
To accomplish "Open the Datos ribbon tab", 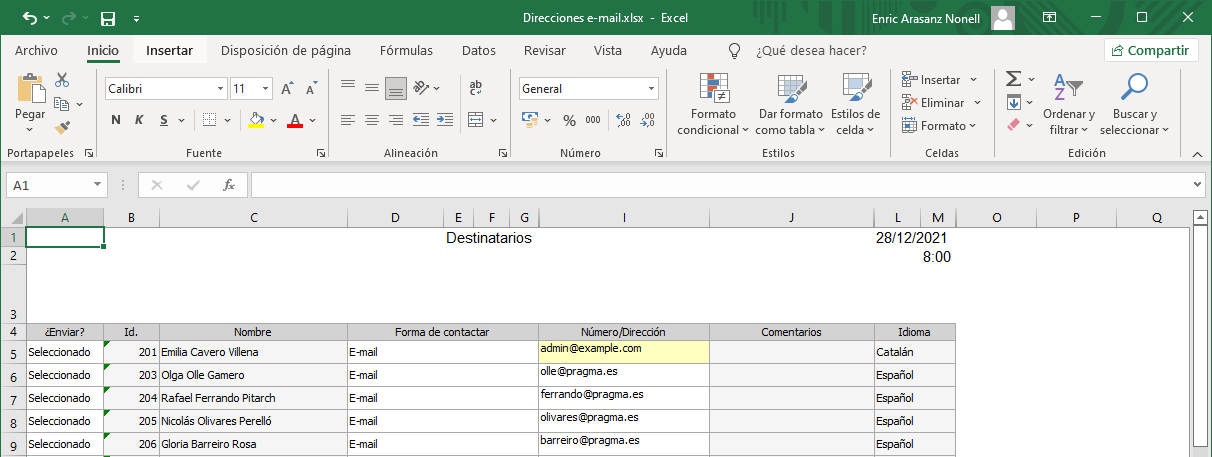I will pyautogui.click(x=478, y=50).
